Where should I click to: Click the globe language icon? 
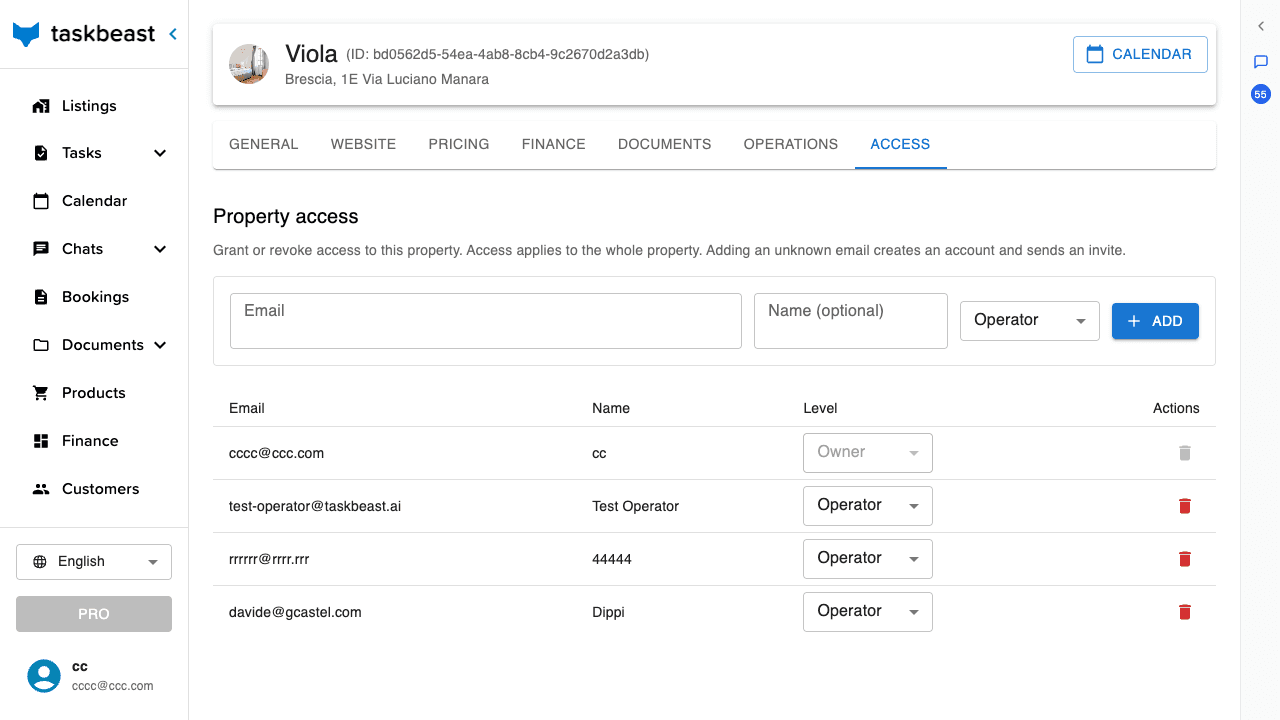click(x=40, y=562)
